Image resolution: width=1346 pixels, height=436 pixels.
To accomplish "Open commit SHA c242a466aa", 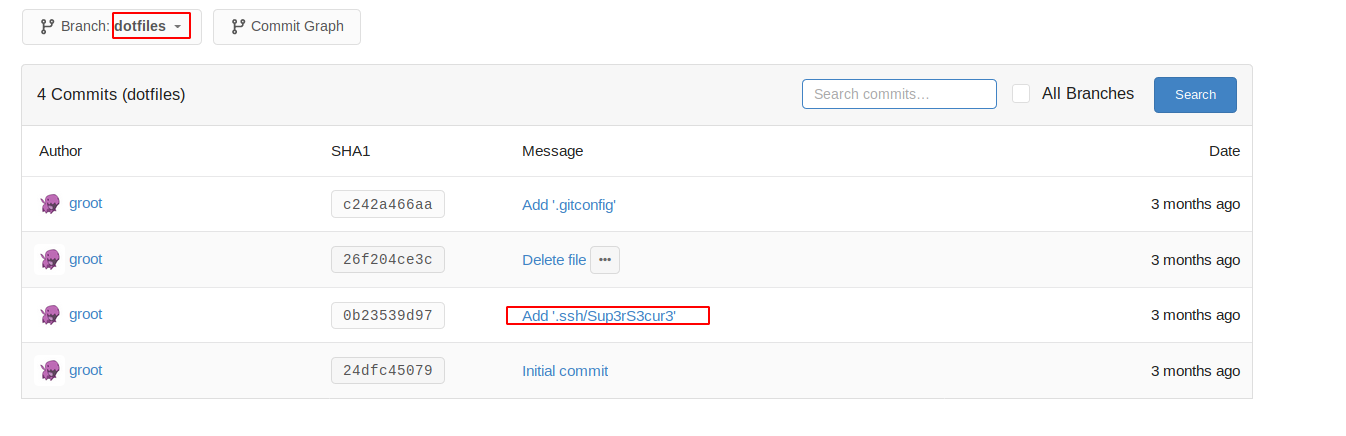I will pyautogui.click(x=388, y=204).
